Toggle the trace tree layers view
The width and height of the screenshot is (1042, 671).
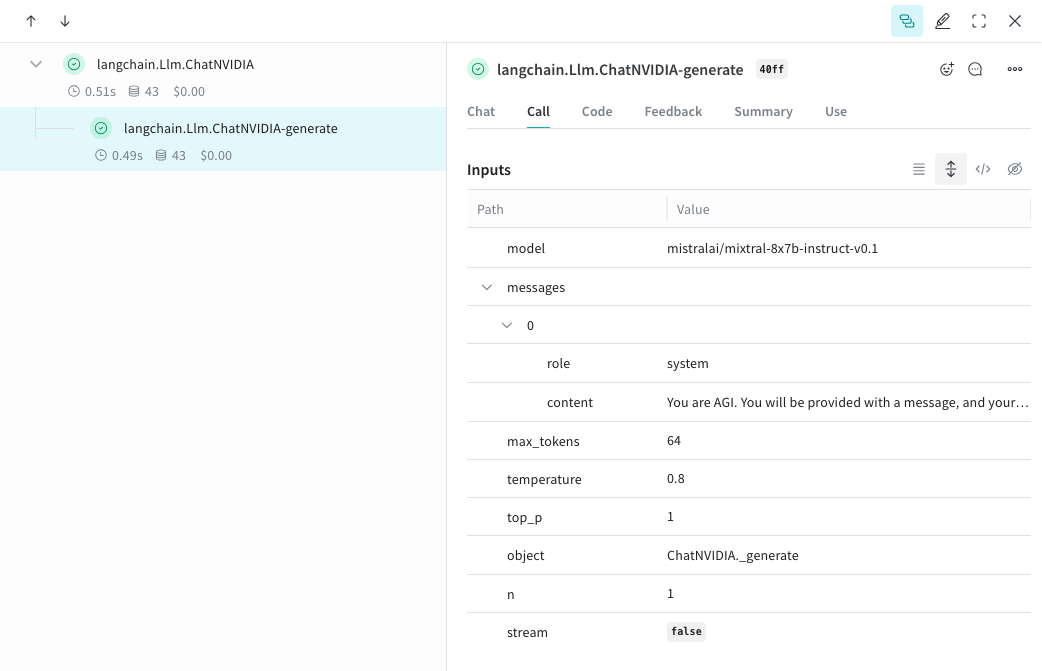point(907,21)
